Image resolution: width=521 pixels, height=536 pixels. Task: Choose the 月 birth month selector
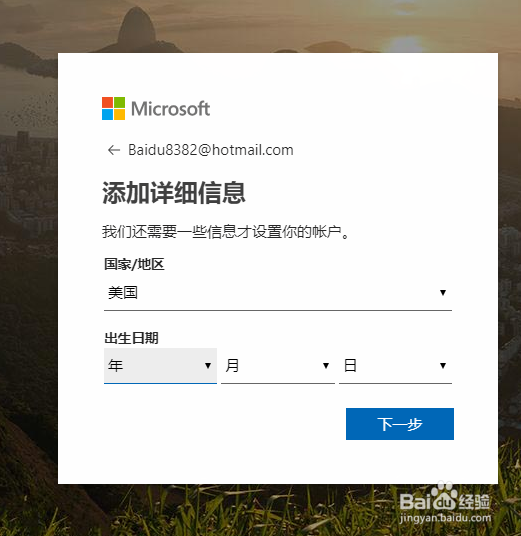click(x=278, y=366)
